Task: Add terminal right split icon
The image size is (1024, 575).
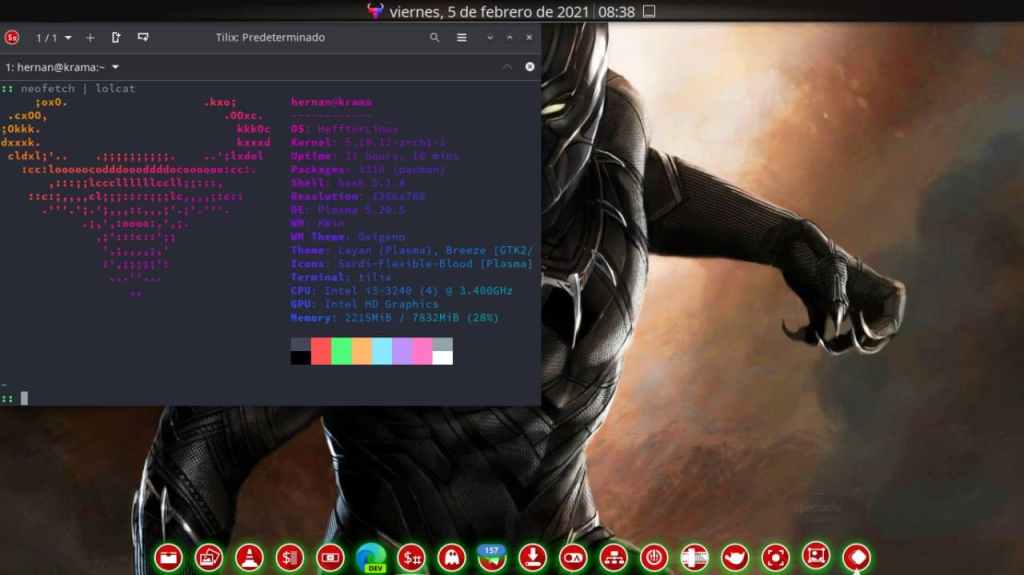Action: pos(116,37)
